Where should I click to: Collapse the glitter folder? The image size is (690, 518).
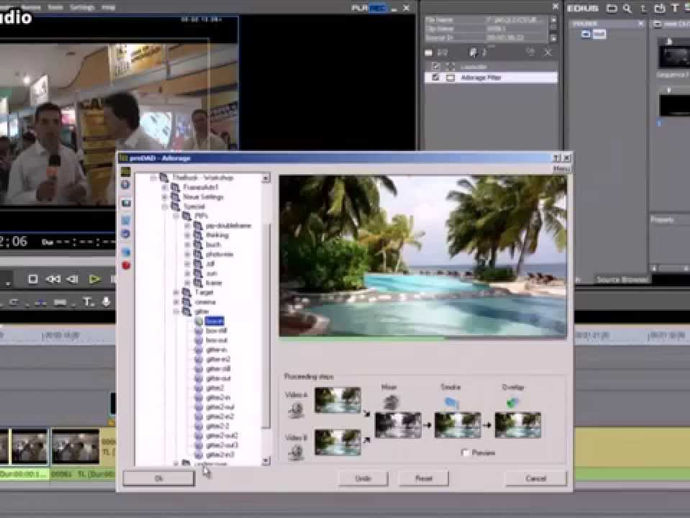176,312
